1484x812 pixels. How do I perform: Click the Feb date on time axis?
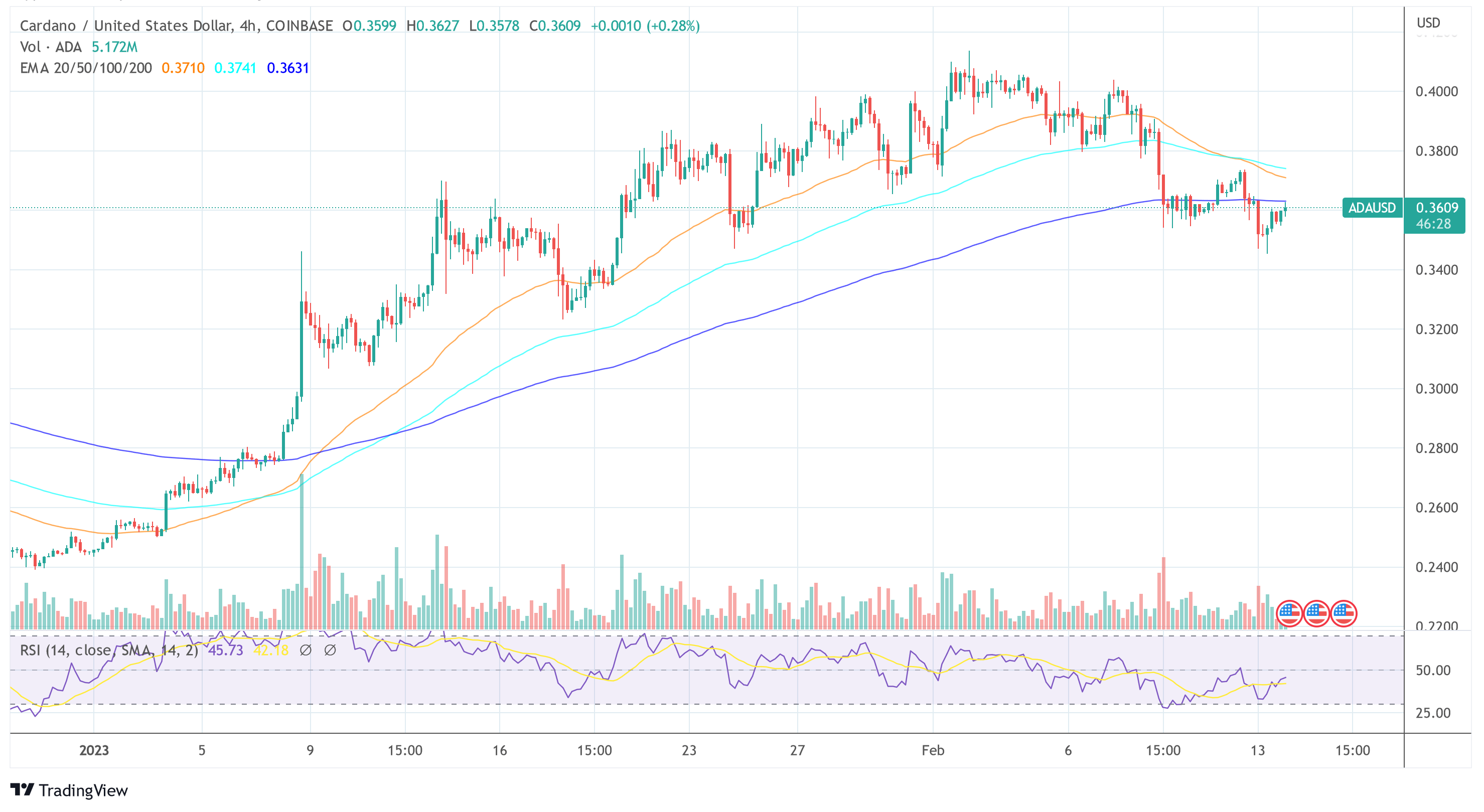coord(933,750)
